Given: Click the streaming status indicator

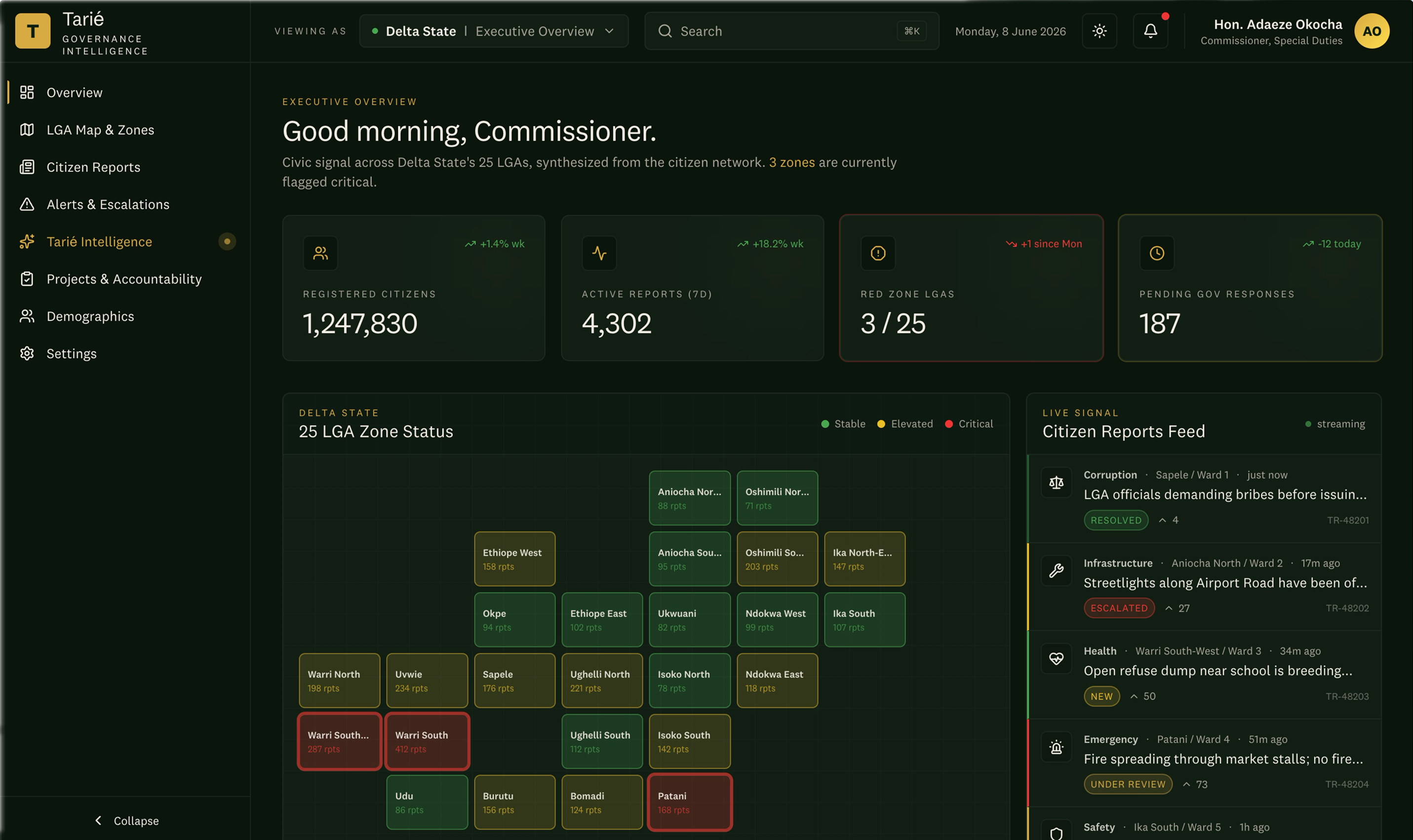Looking at the screenshot, I should click(1335, 424).
